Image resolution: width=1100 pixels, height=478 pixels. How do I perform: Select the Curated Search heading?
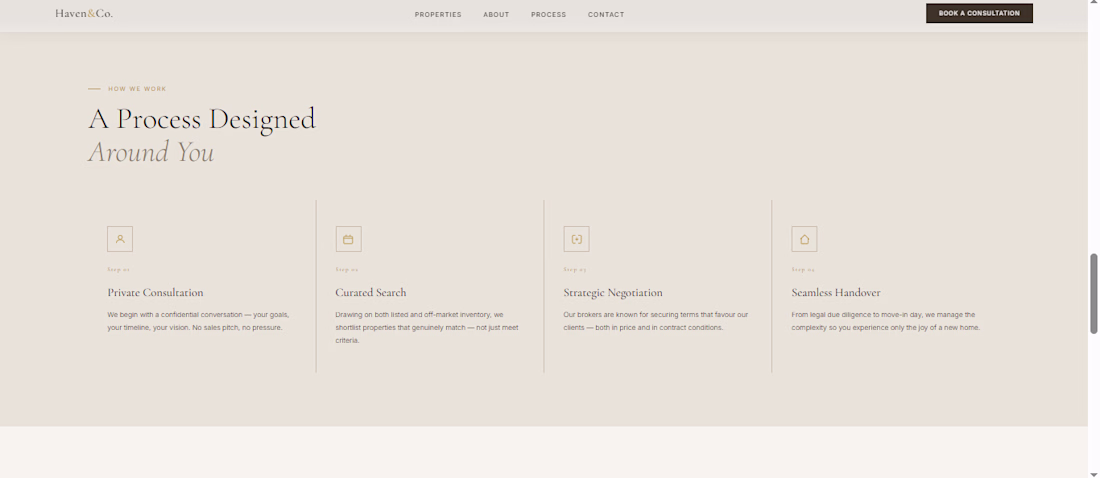(x=370, y=293)
